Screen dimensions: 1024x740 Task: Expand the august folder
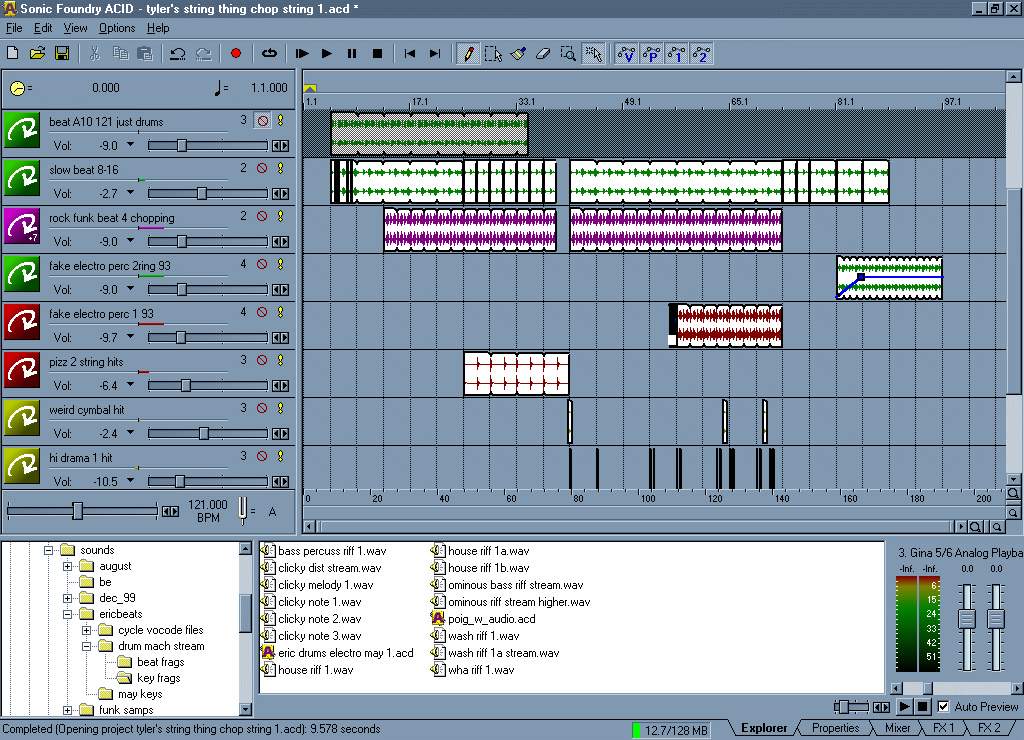tap(67, 566)
